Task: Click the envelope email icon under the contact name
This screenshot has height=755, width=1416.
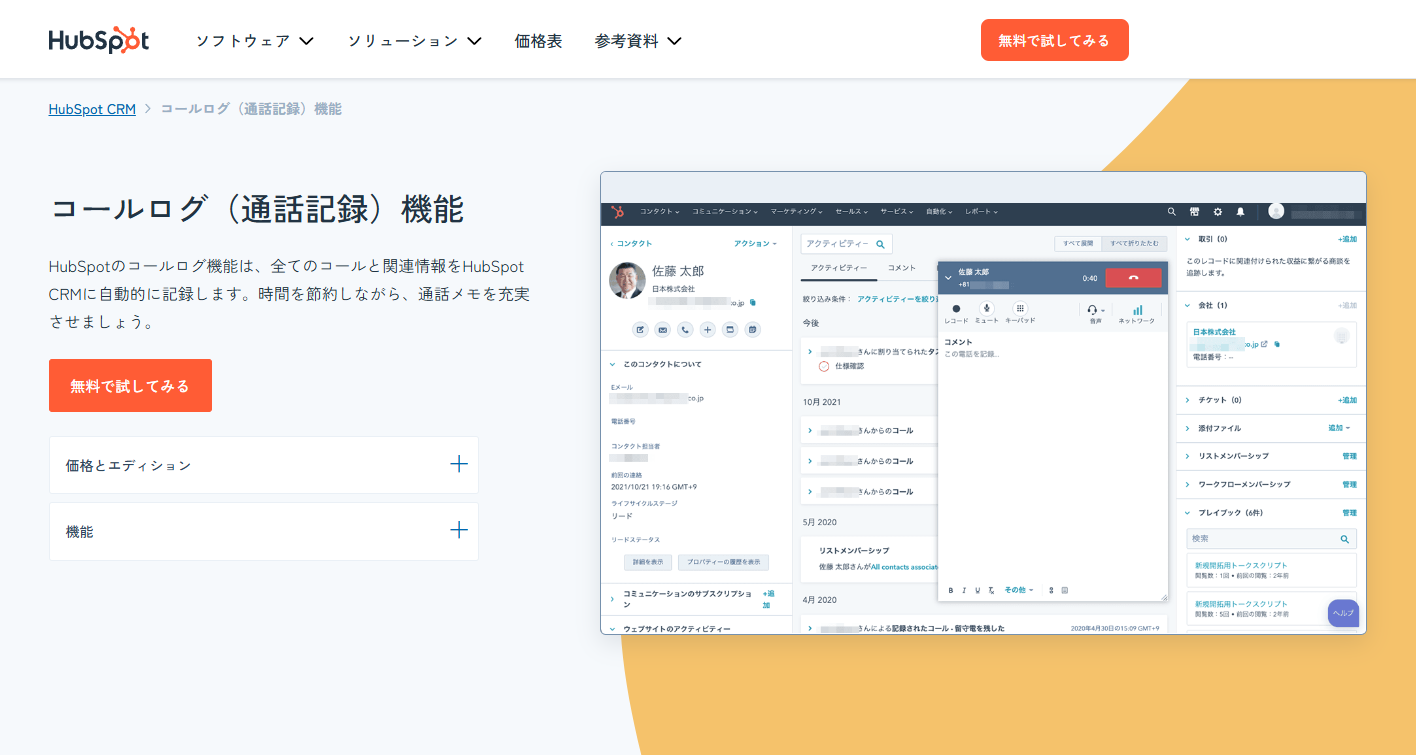Action: (662, 329)
